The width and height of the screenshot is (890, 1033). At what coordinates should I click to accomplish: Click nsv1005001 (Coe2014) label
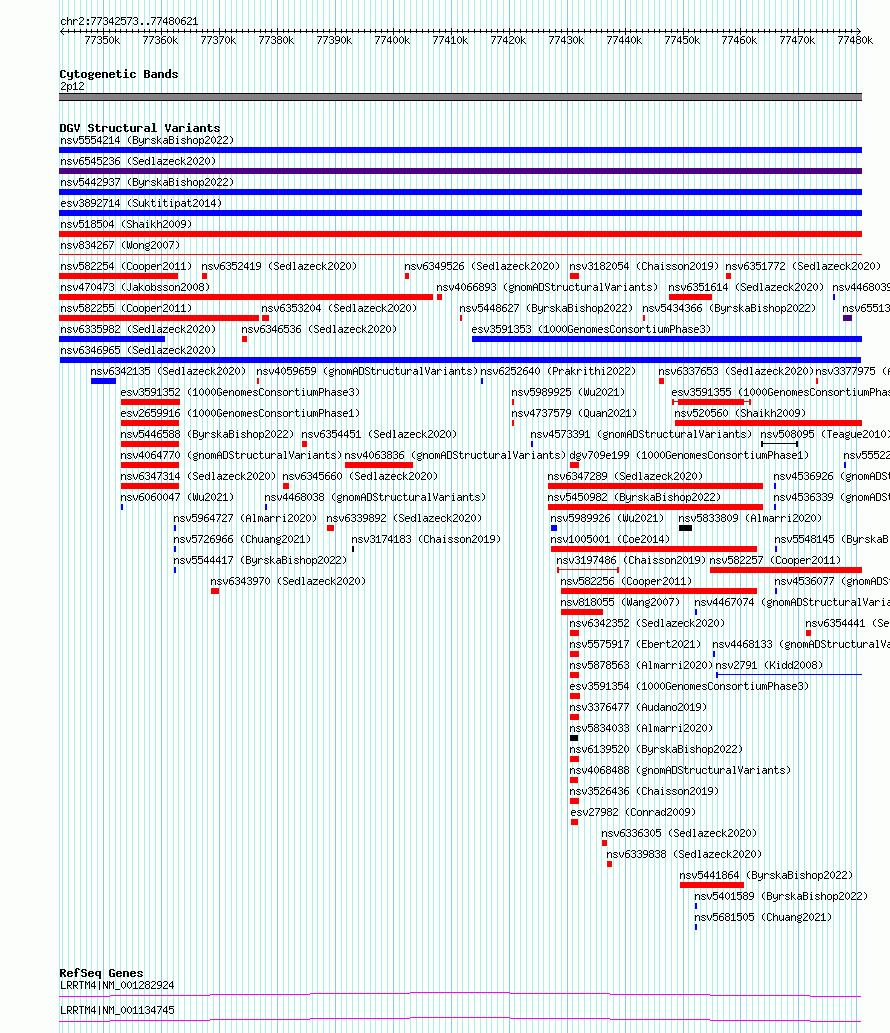pos(611,541)
